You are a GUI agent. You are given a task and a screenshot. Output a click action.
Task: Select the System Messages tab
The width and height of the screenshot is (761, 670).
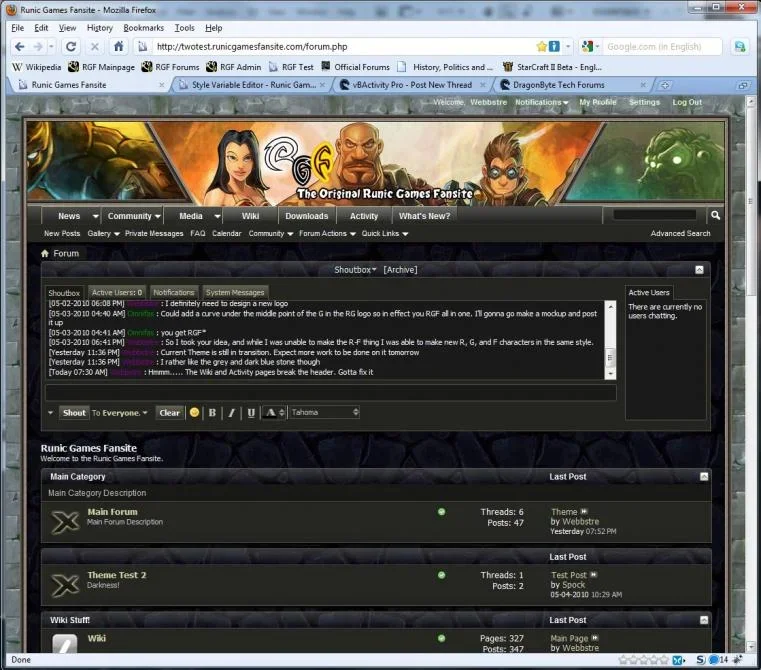point(235,292)
